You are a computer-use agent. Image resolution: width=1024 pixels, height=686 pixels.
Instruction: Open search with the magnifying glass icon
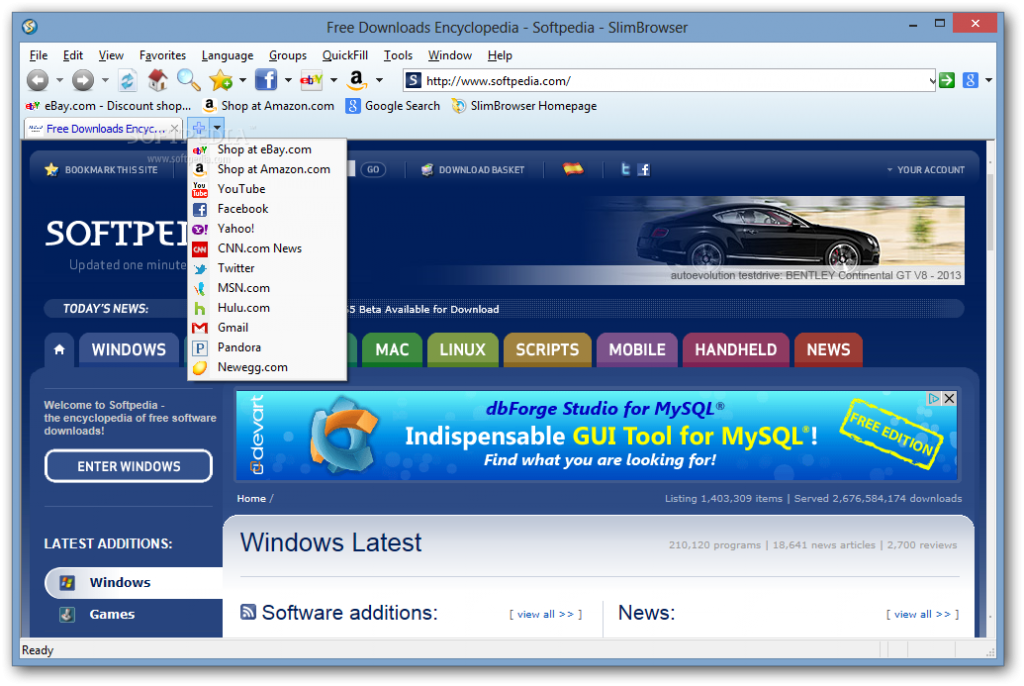point(188,80)
